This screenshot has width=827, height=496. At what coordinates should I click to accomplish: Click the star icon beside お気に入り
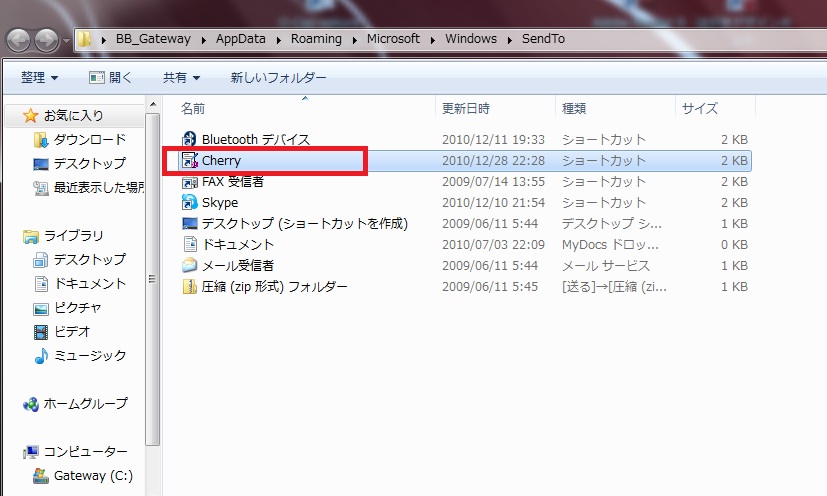pyautogui.click(x=31, y=115)
